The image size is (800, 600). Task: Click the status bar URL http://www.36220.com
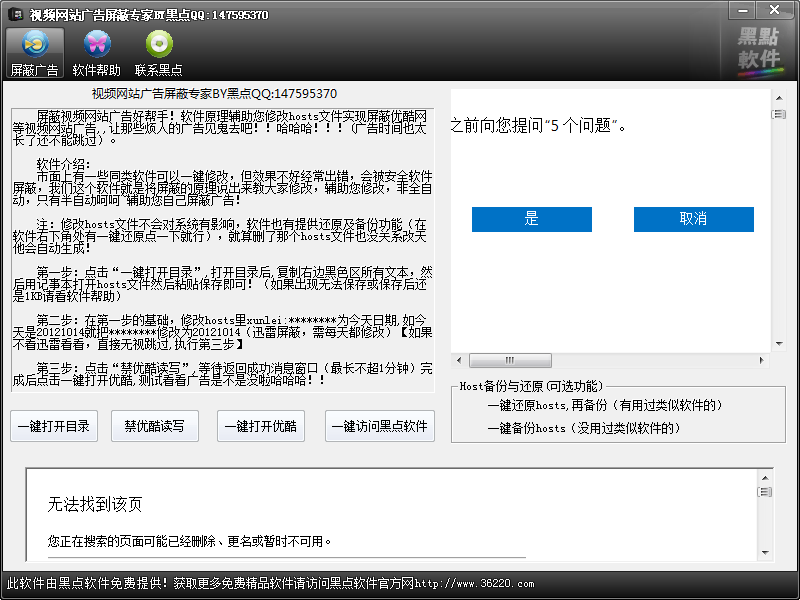(474, 583)
